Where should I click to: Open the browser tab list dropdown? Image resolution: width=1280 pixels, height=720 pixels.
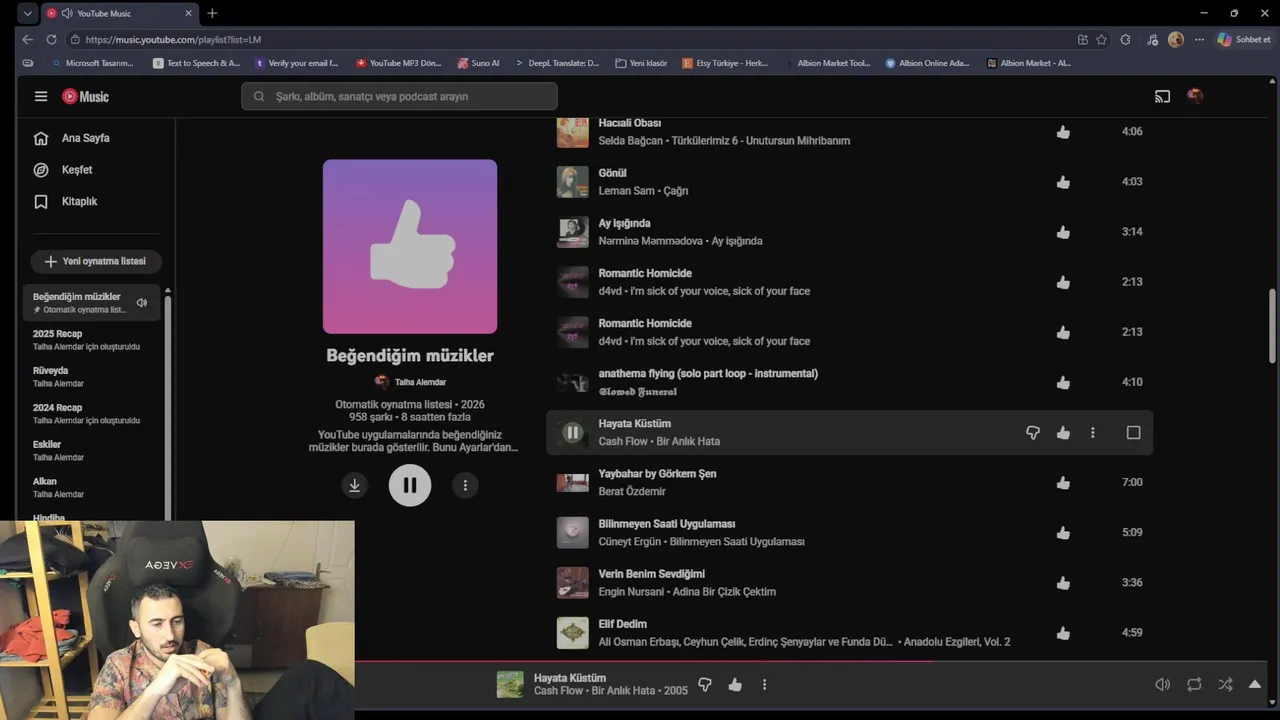tap(27, 13)
